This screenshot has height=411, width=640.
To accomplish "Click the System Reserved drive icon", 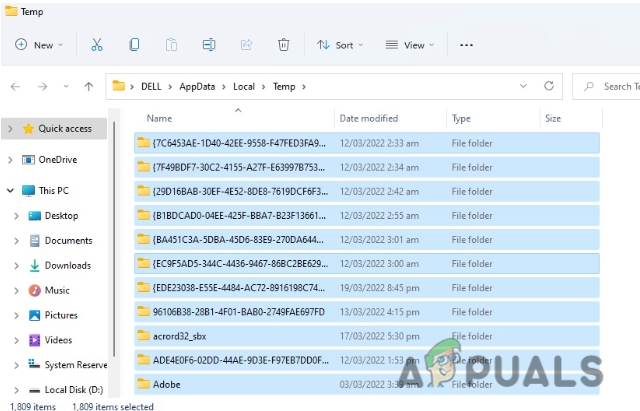I will pyautogui.click(x=34, y=363).
